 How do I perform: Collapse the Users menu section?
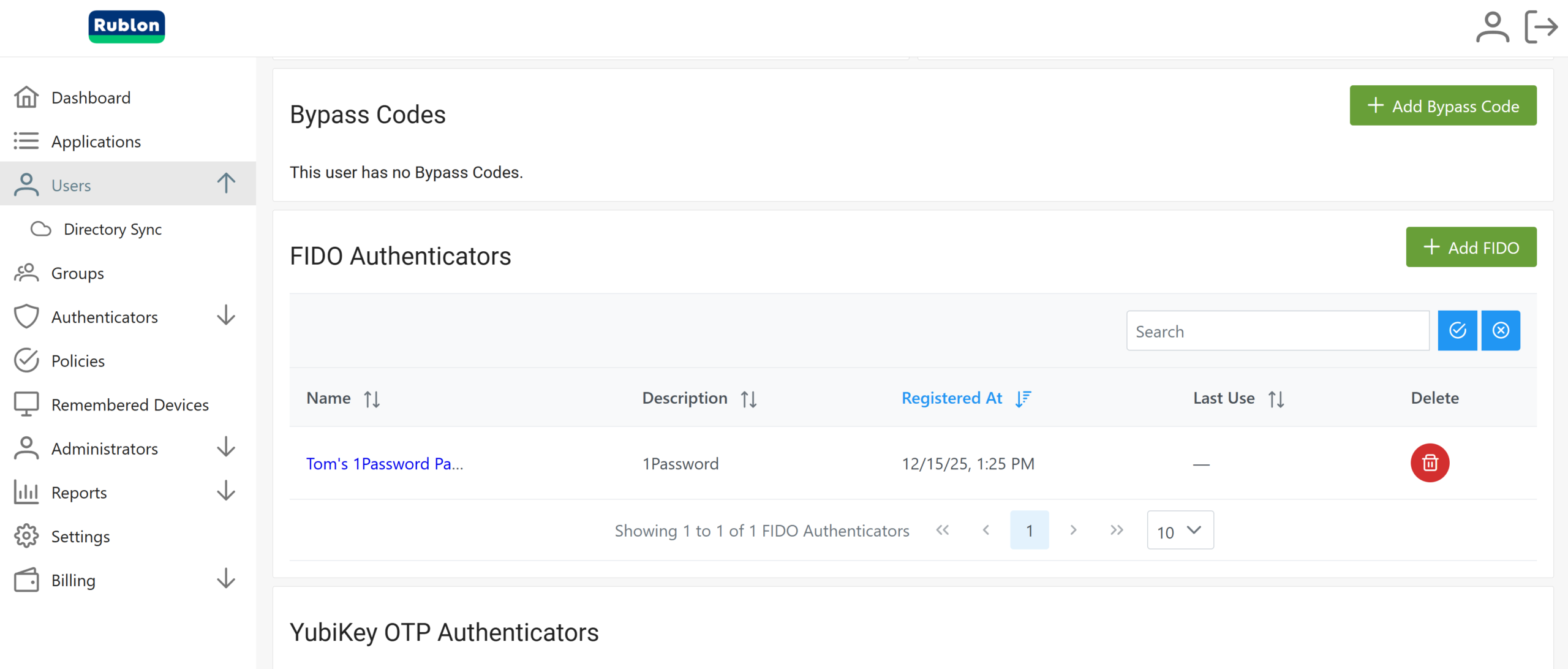tap(226, 183)
